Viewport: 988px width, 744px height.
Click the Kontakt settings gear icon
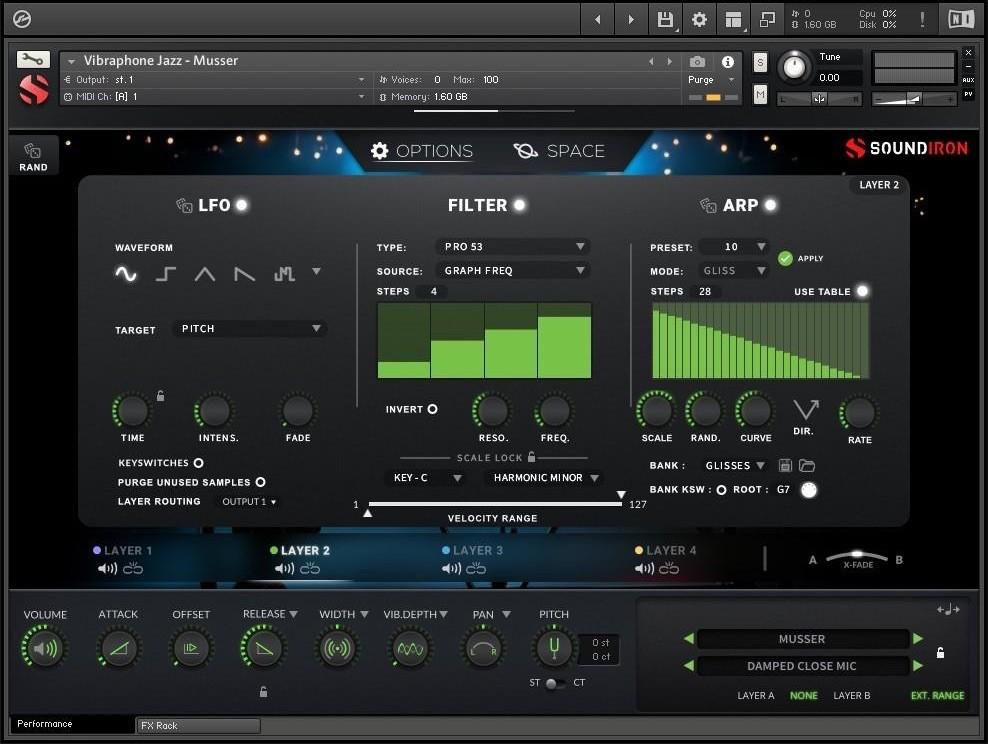tap(700, 19)
